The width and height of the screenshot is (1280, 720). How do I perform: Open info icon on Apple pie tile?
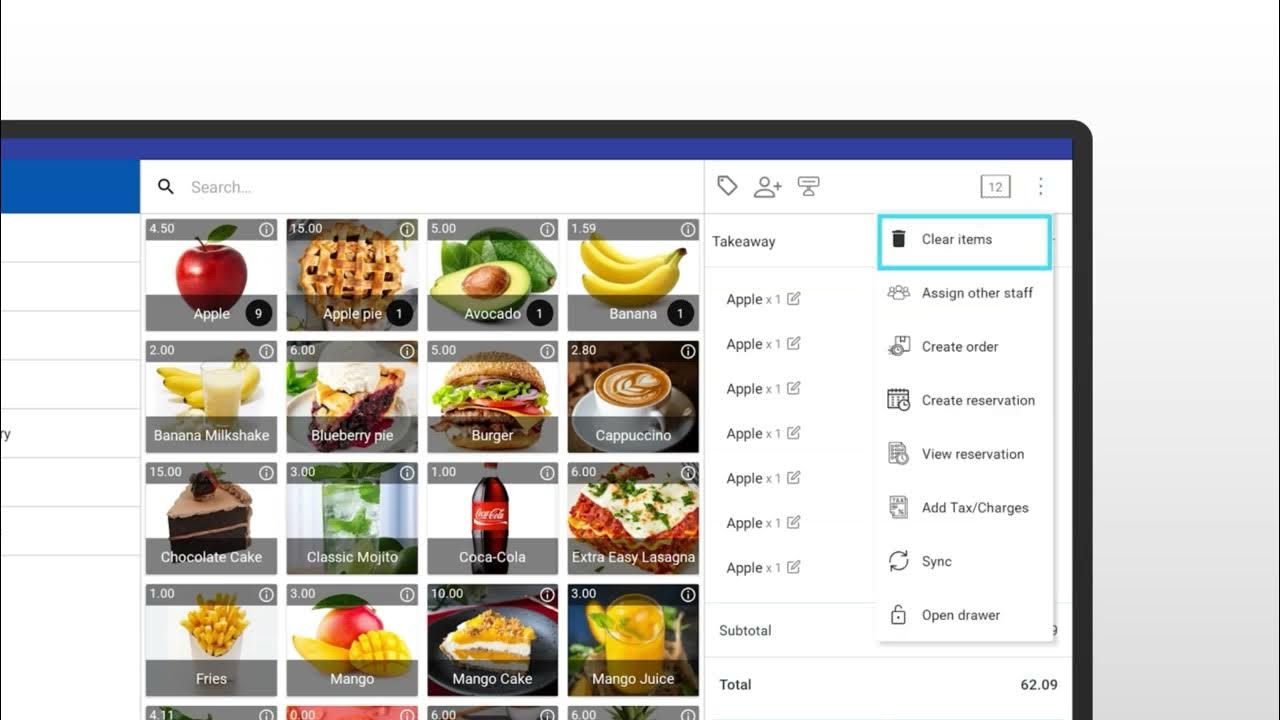[x=407, y=230]
